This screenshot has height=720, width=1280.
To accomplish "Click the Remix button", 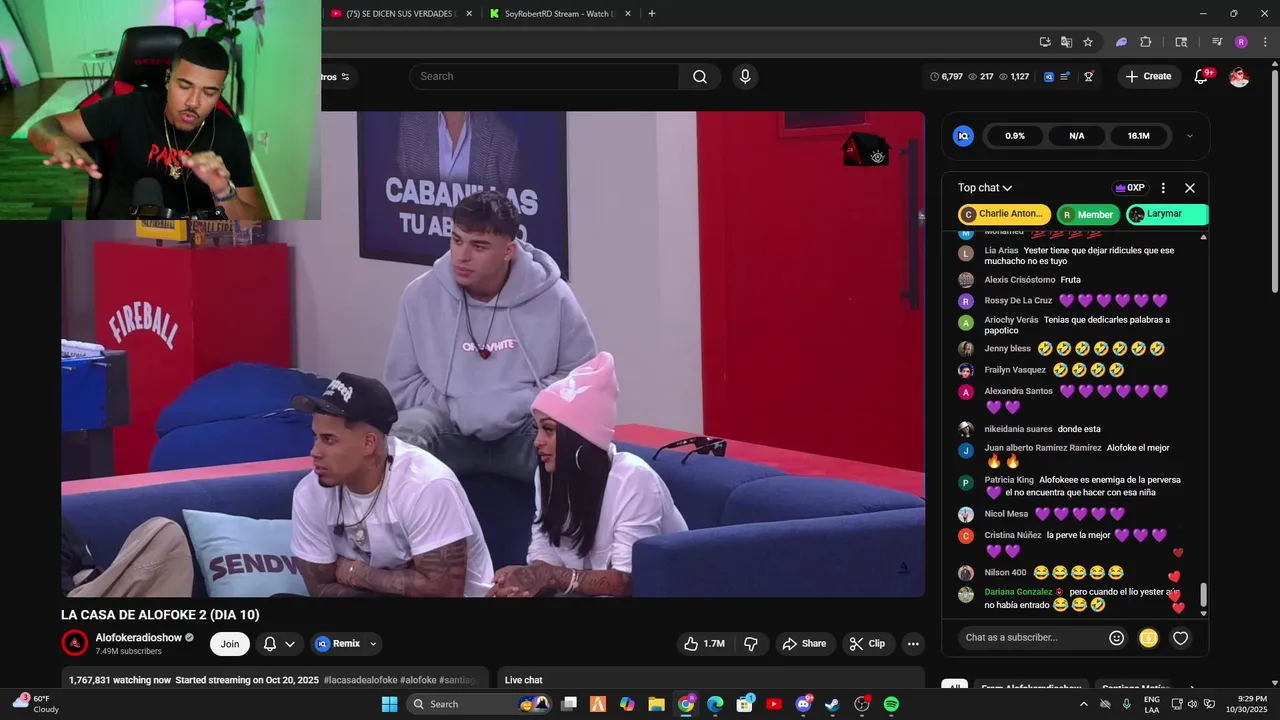I will (x=339, y=644).
